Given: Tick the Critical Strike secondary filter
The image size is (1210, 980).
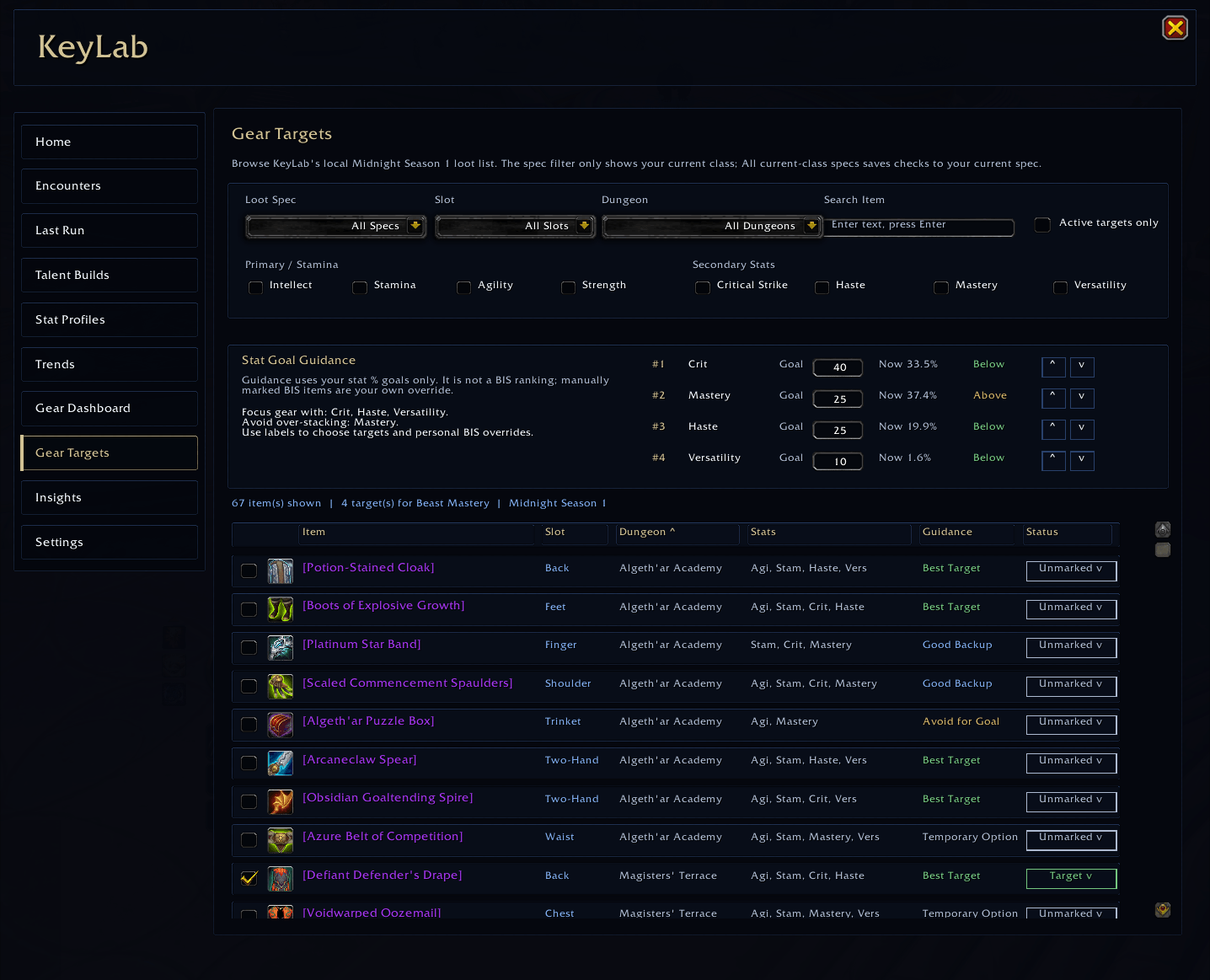Looking at the screenshot, I should click(703, 287).
